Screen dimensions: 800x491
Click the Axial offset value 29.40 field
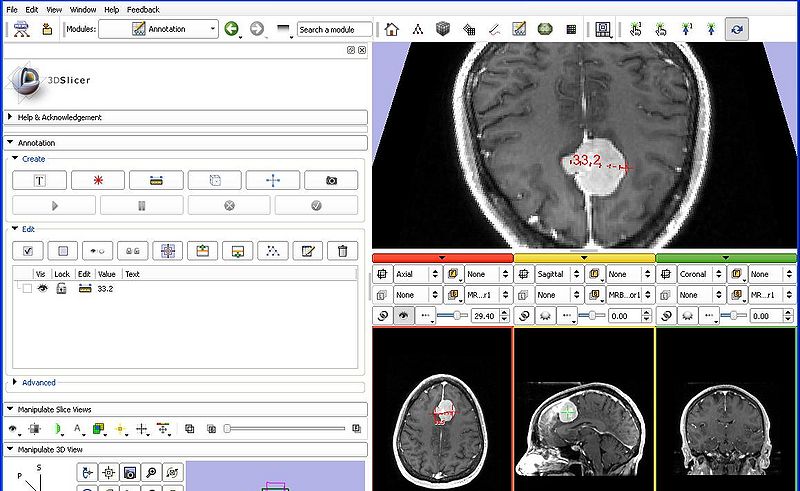tap(485, 316)
